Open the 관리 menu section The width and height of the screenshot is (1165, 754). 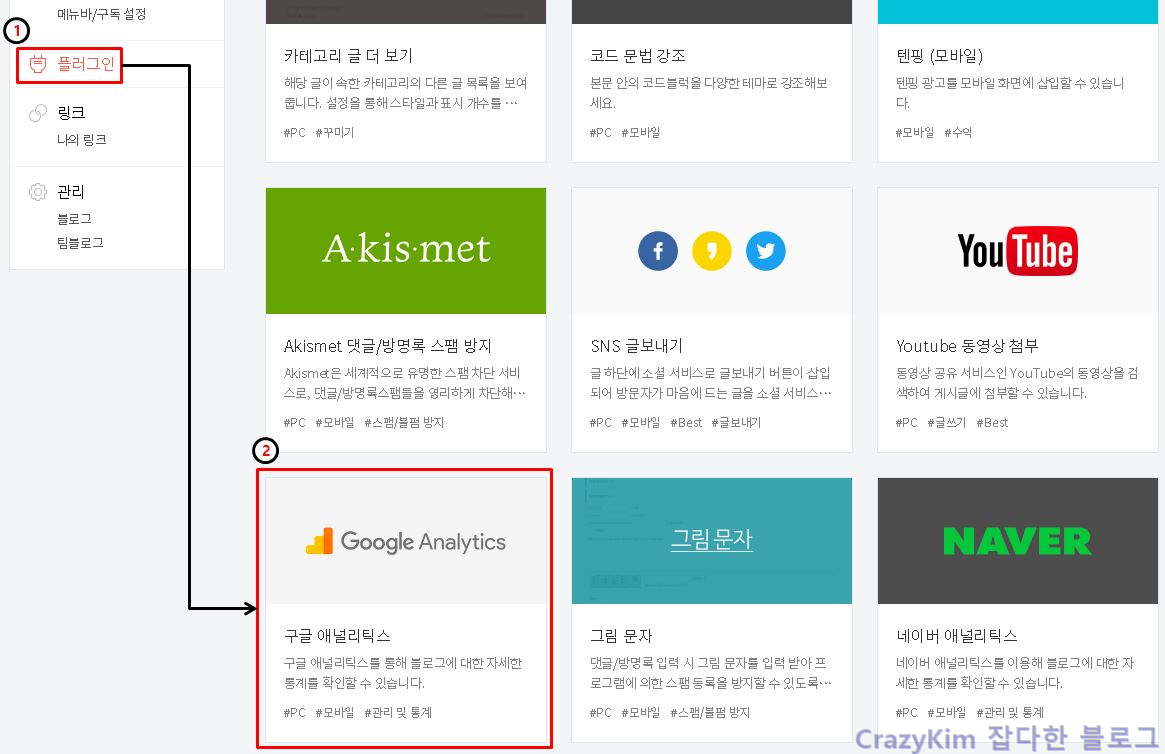71,192
